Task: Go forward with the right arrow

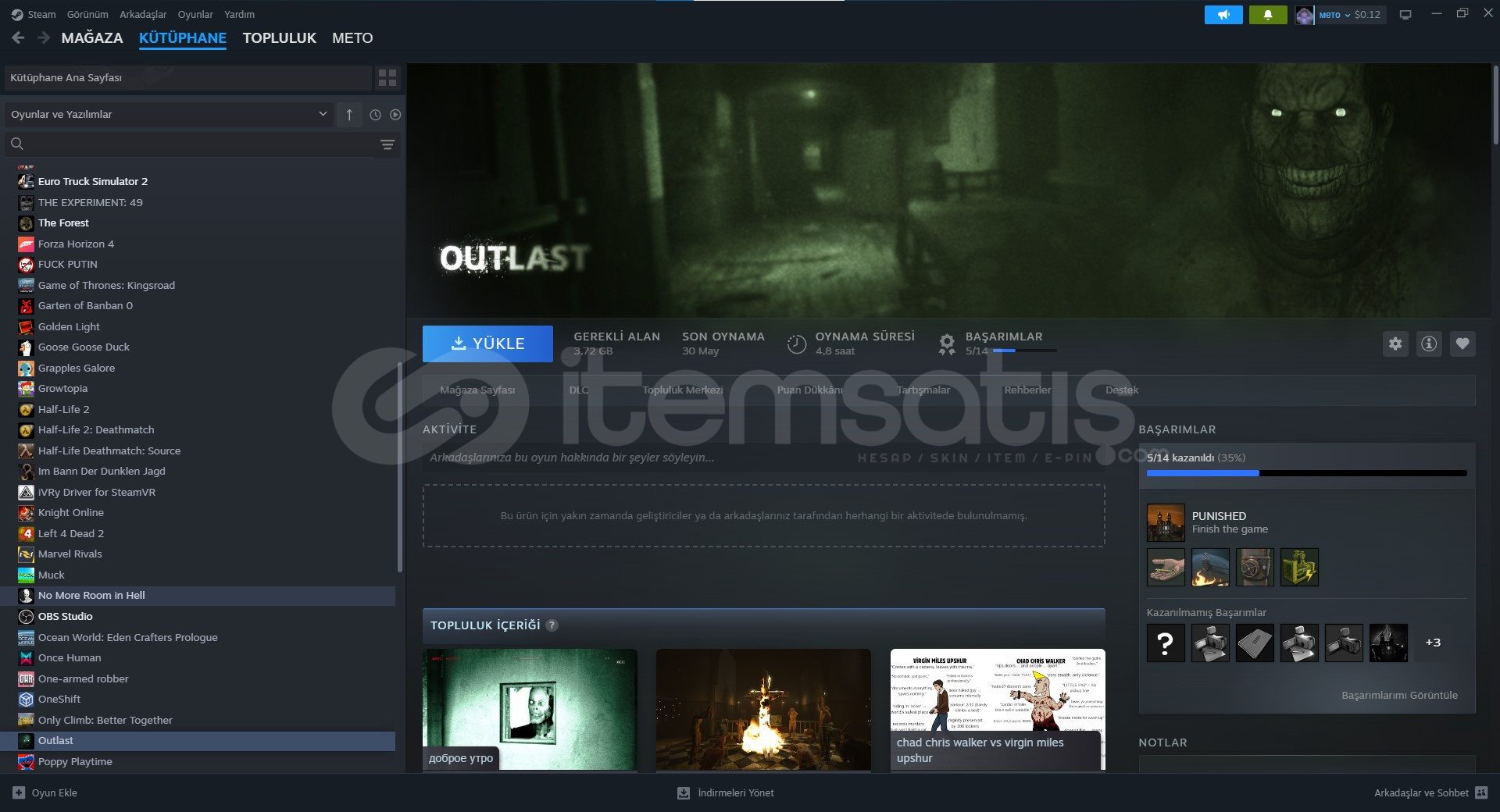Action: tap(44, 37)
